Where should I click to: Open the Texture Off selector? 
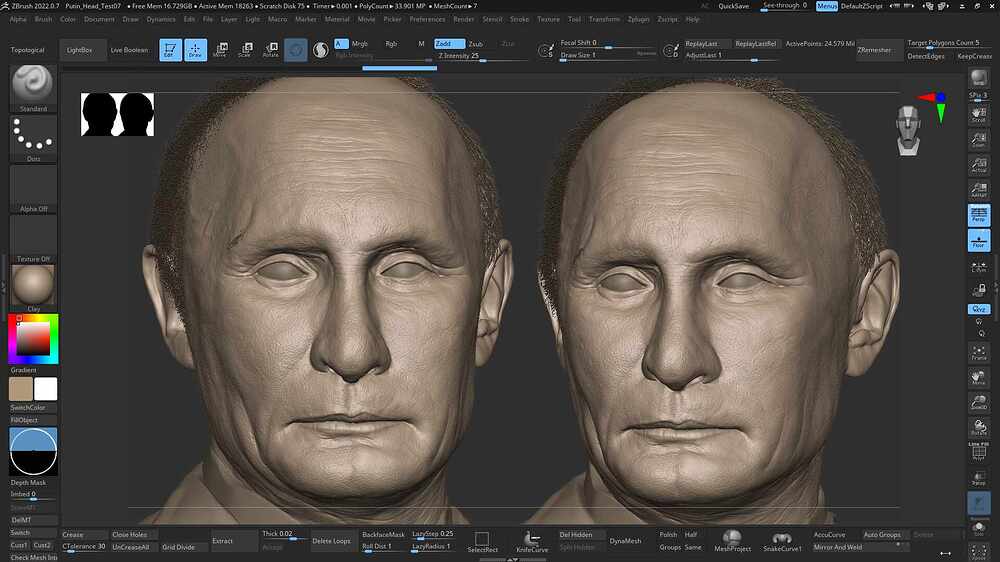coord(33,239)
